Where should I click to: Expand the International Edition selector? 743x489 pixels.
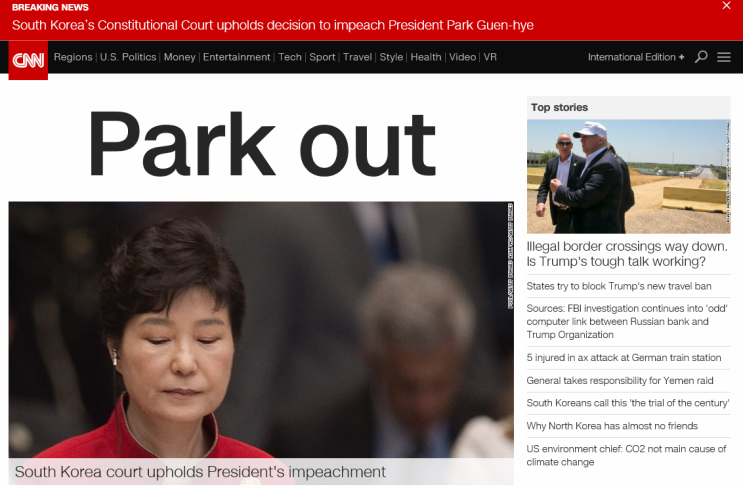636,57
